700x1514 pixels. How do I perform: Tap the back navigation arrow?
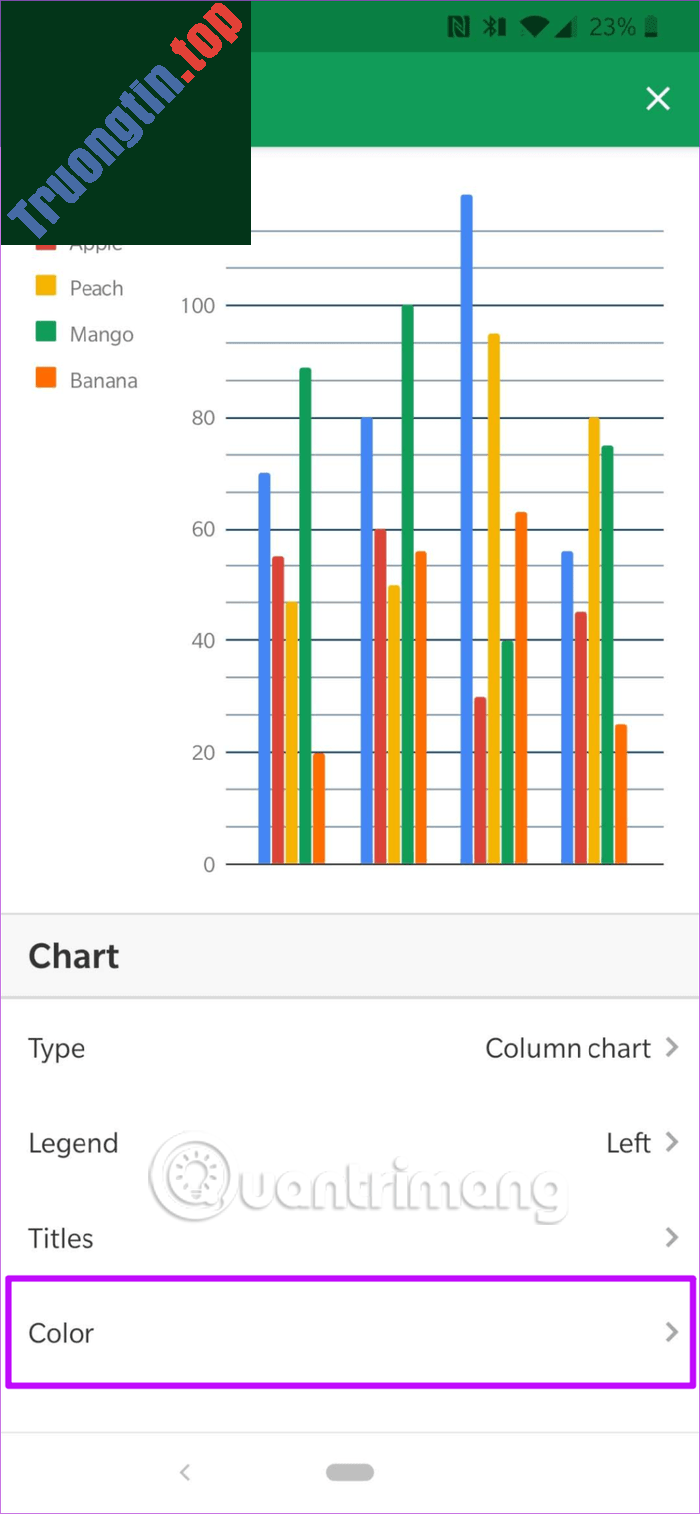click(184, 1472)
